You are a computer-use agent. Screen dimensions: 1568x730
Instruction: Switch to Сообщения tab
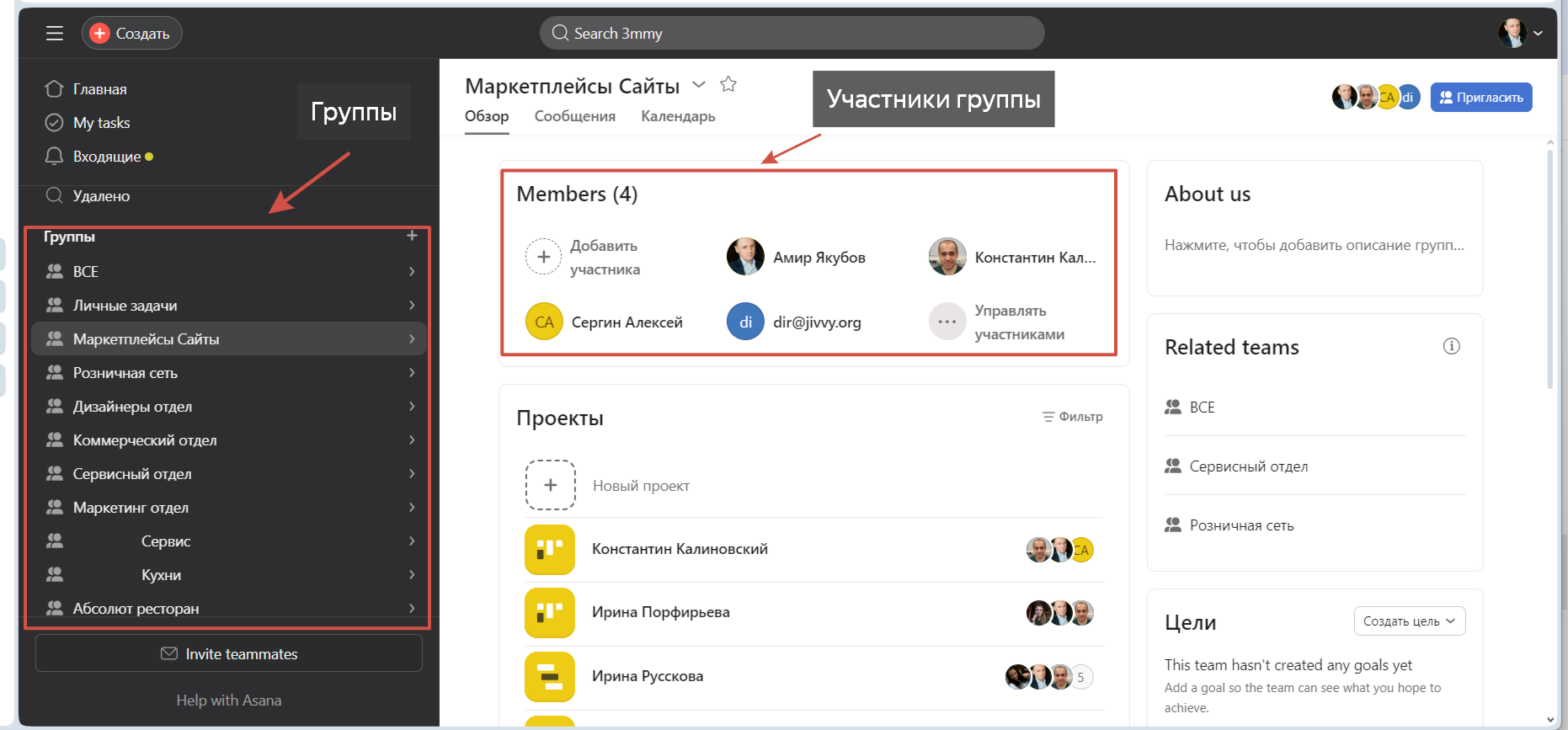coord(575,116)
